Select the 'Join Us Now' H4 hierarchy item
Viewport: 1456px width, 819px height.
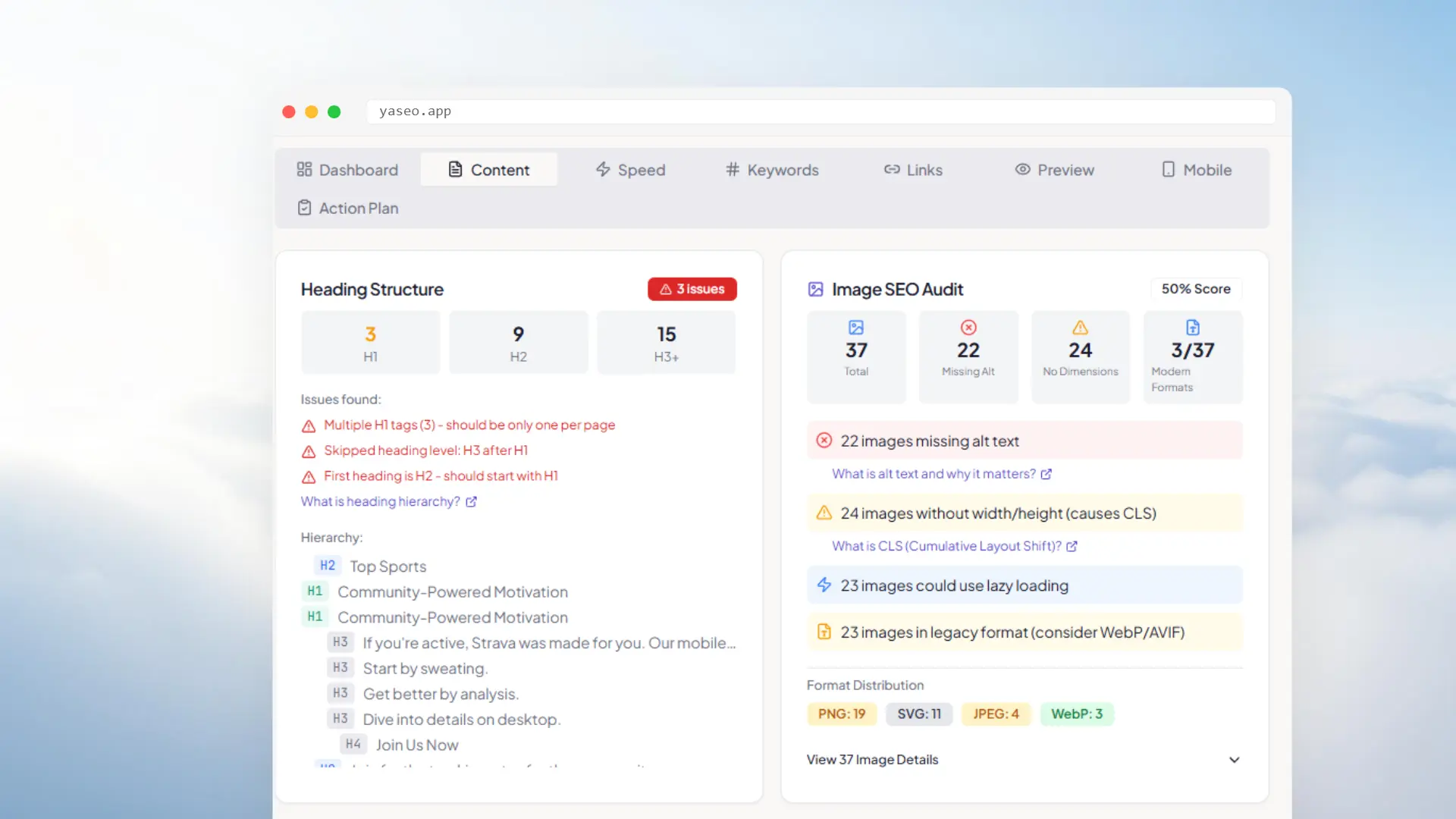416,745
